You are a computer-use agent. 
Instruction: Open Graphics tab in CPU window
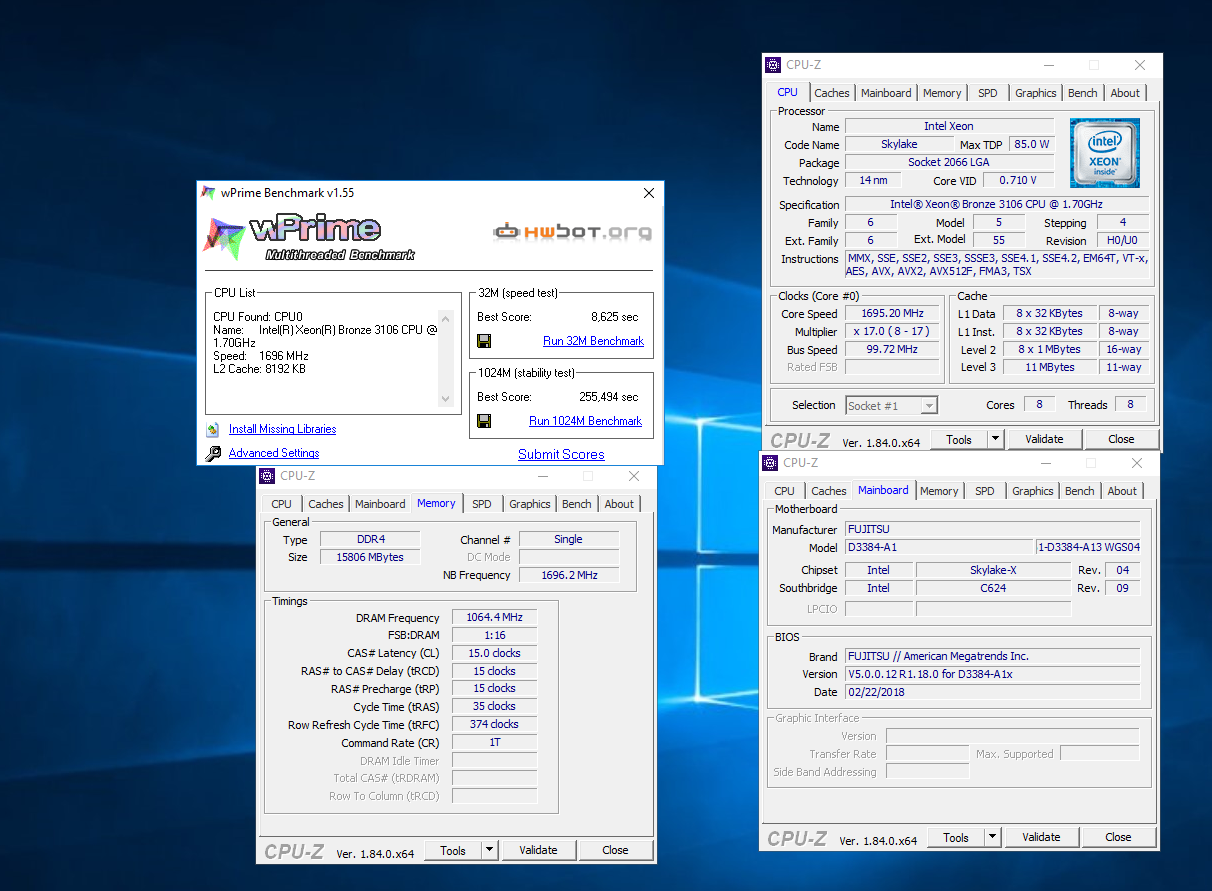[x=1035, y=93]
